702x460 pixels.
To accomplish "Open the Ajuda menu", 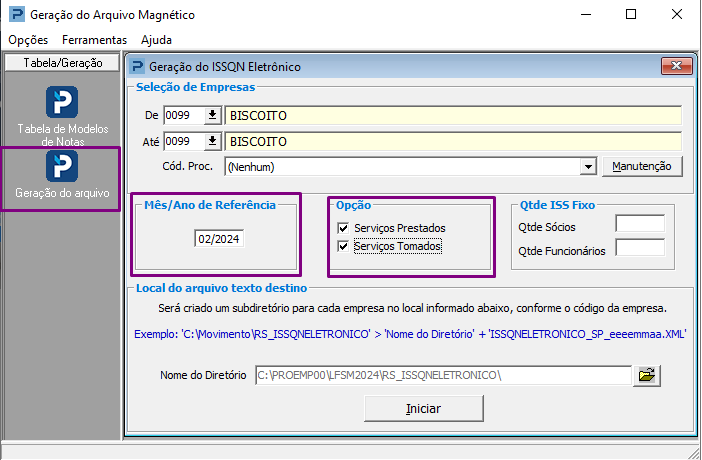I will (x=156, y=40).
